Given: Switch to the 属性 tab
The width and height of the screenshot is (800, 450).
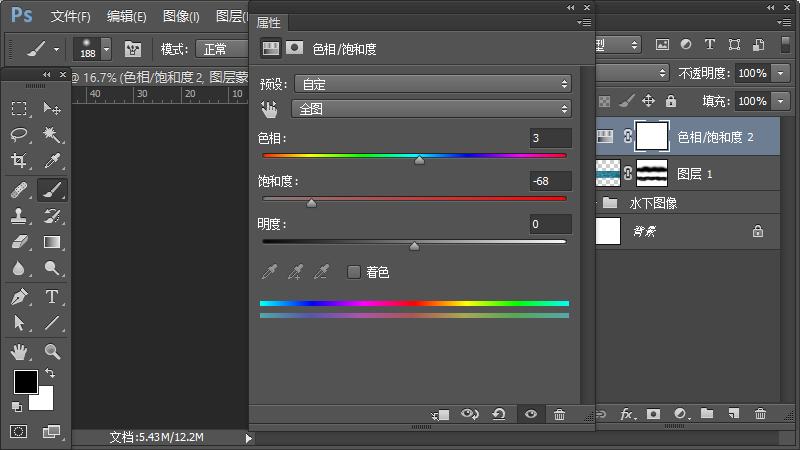Looking at the screenshot, I should tap(268, 22).
